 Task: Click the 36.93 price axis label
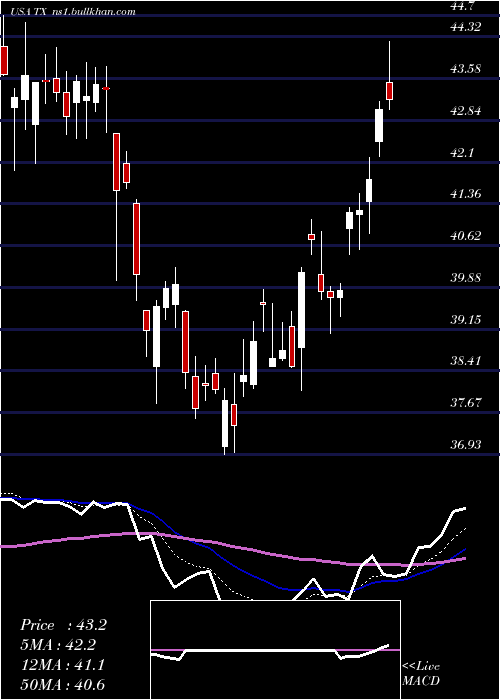[467, 445]
